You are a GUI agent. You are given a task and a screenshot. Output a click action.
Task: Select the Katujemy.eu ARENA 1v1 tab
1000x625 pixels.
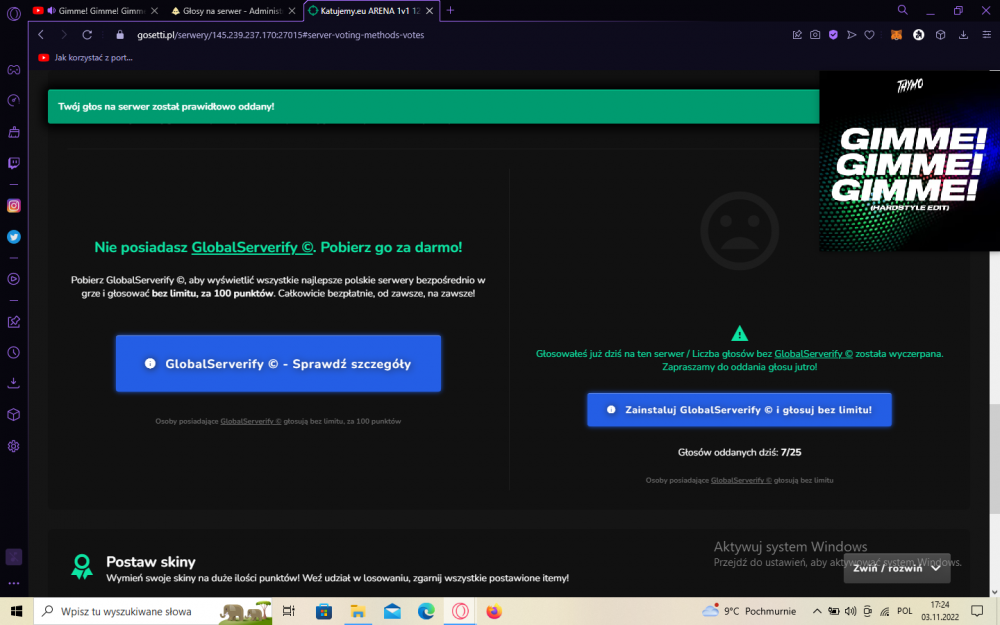point(370,11)
